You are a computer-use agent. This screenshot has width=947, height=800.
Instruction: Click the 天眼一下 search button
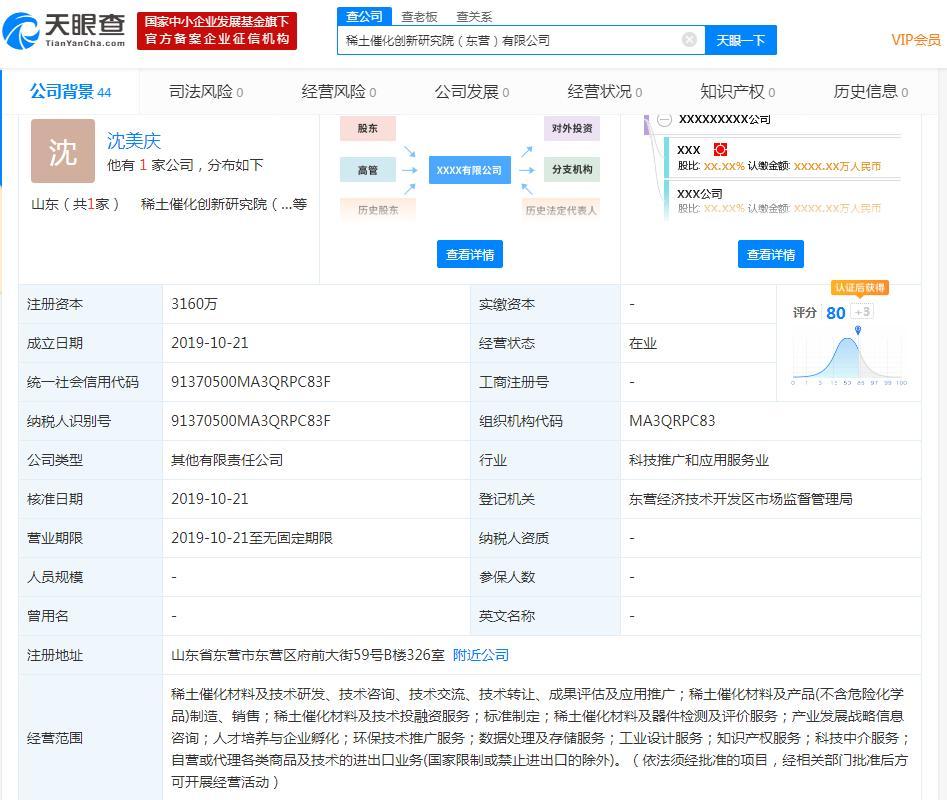coord(740,40)
